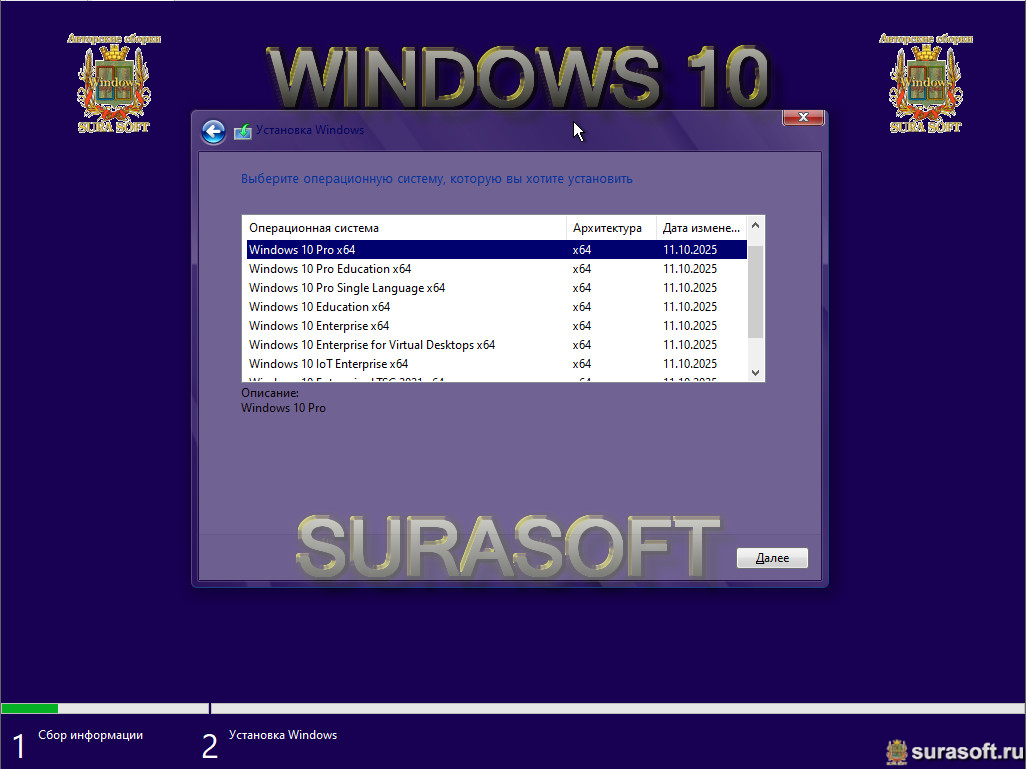Click the "Архитектура" column header
The image size is (1026, 769).
click(x=610, y=228)
